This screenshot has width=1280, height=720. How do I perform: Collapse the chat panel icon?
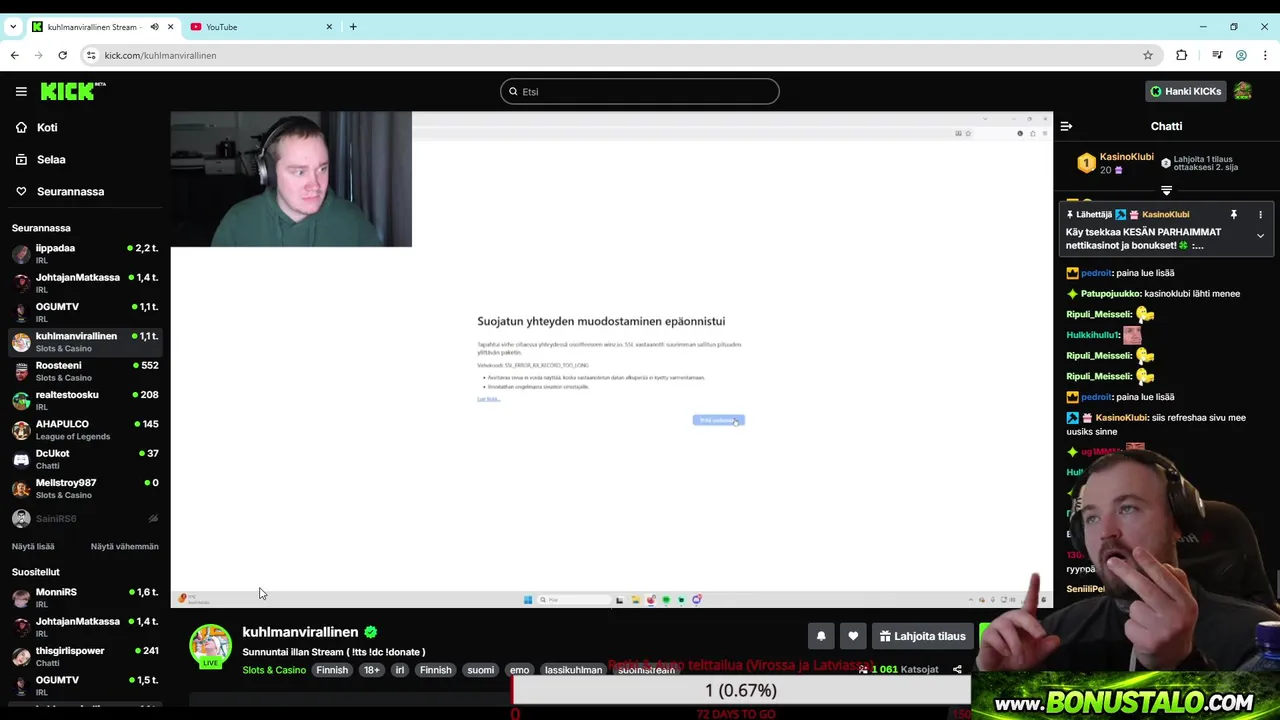pos(1066,127)
